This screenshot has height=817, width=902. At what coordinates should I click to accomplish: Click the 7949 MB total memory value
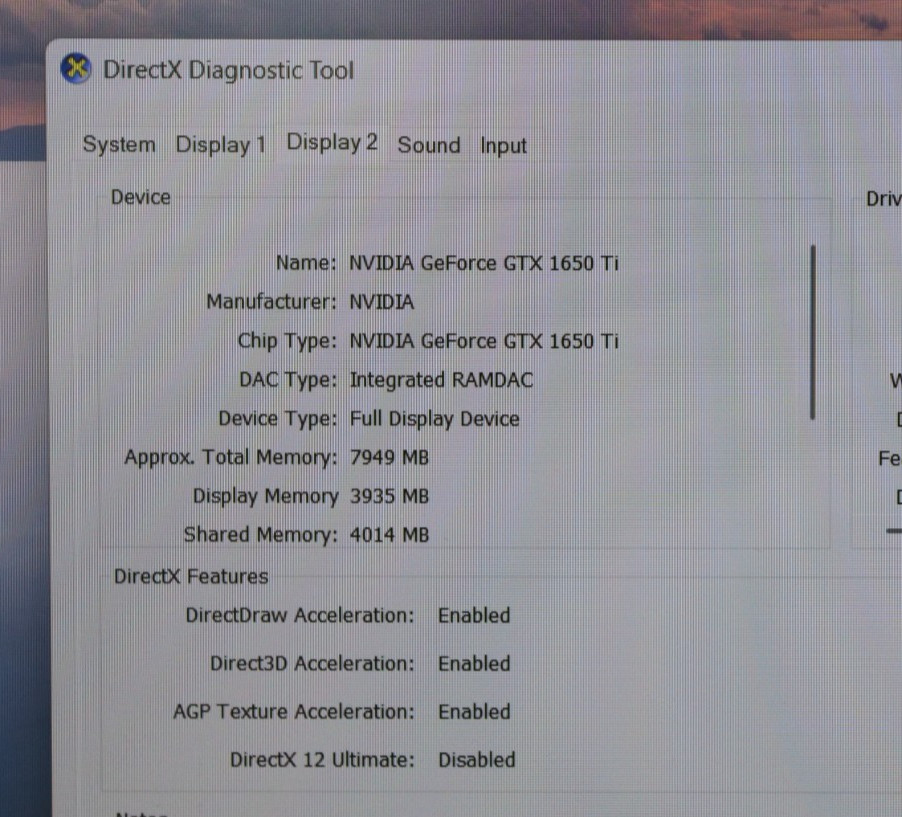pyautogui.click(x=389, y=458)
